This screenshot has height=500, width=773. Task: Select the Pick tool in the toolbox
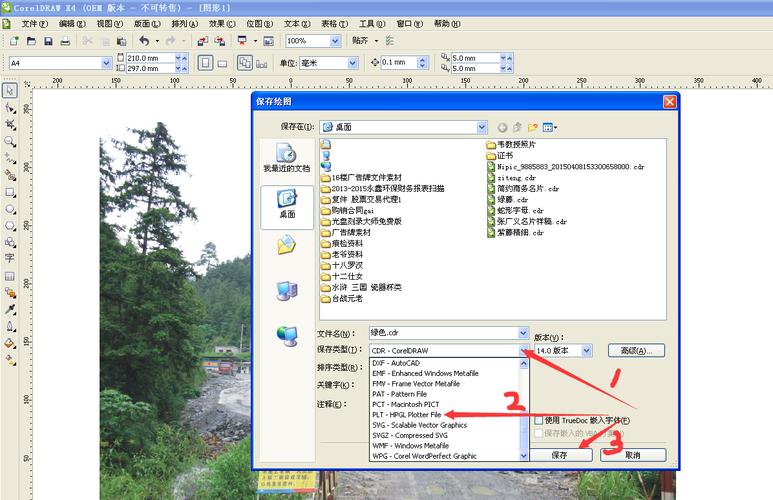click(10, 90)
